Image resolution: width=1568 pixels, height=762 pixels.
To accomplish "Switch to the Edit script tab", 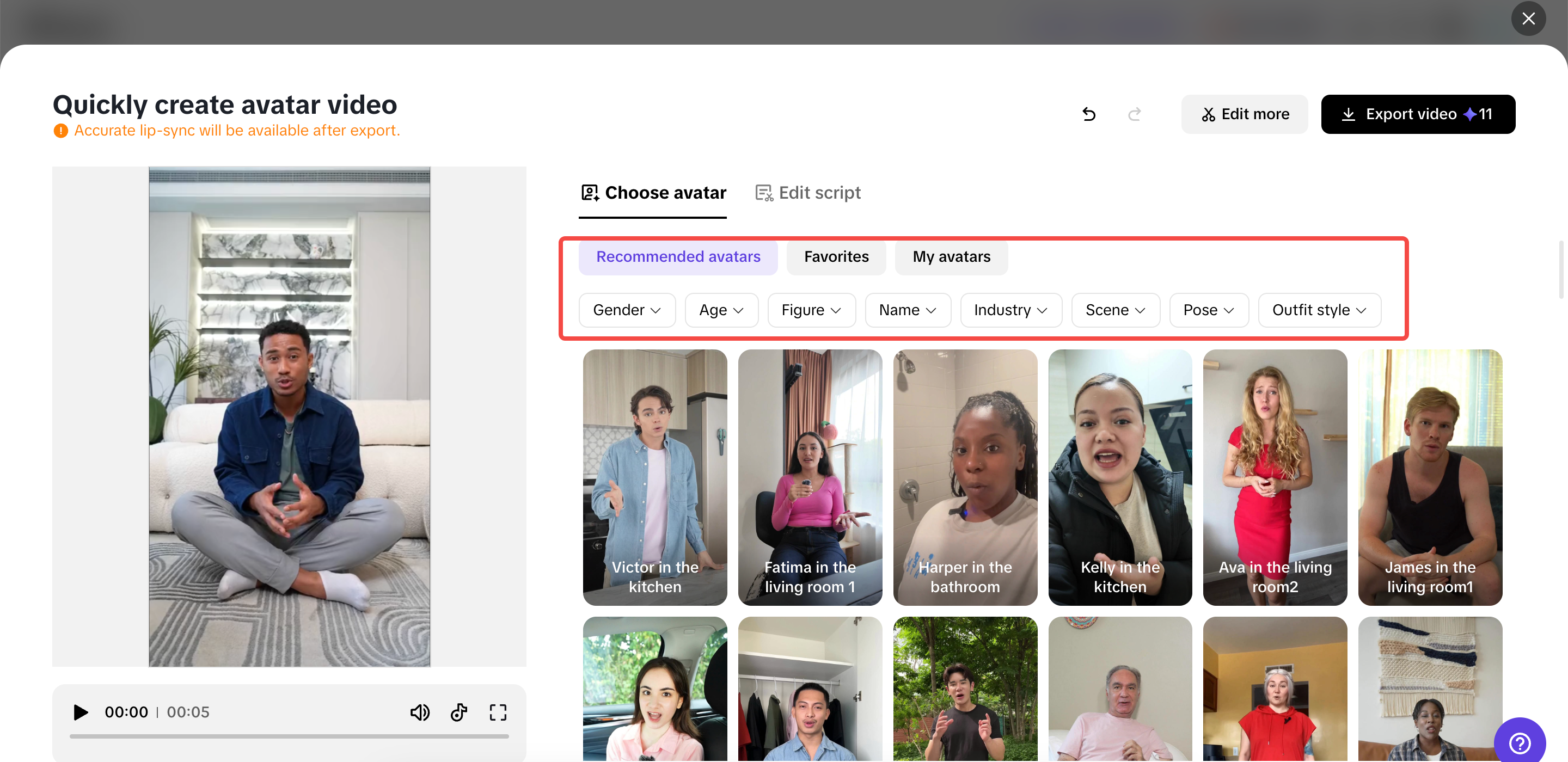I will coord(808,192).
